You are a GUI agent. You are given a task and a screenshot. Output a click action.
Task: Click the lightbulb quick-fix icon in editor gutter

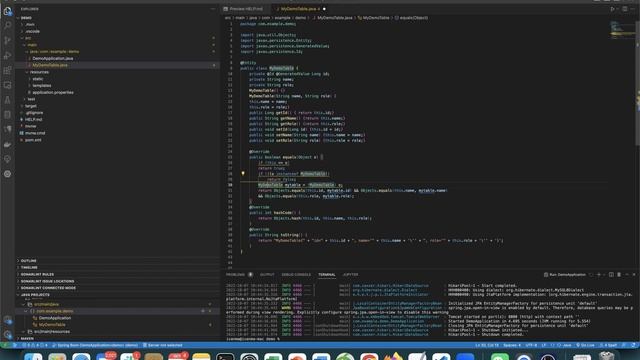coord(243,173)
